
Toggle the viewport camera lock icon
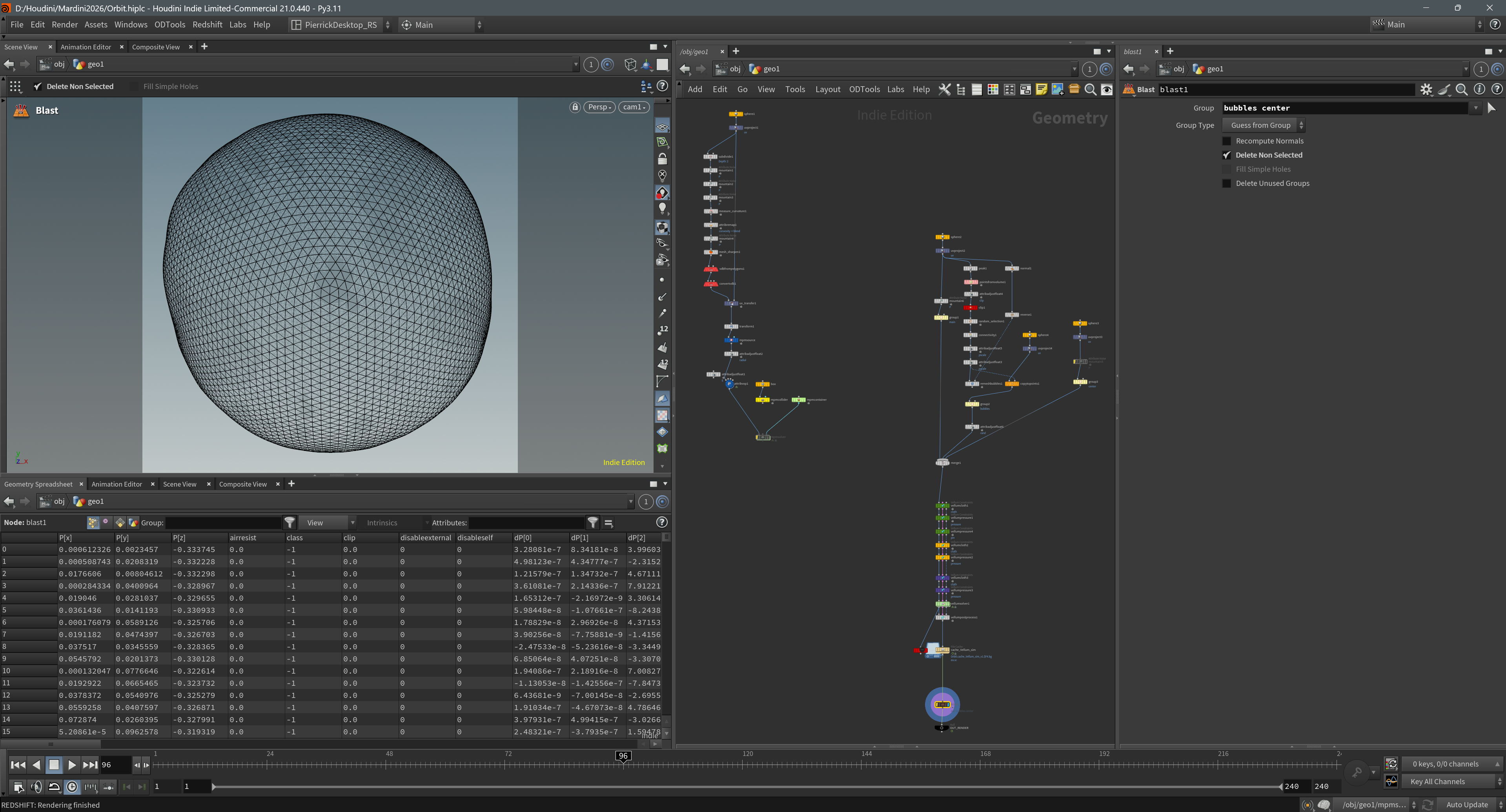(x=575, y=107)
